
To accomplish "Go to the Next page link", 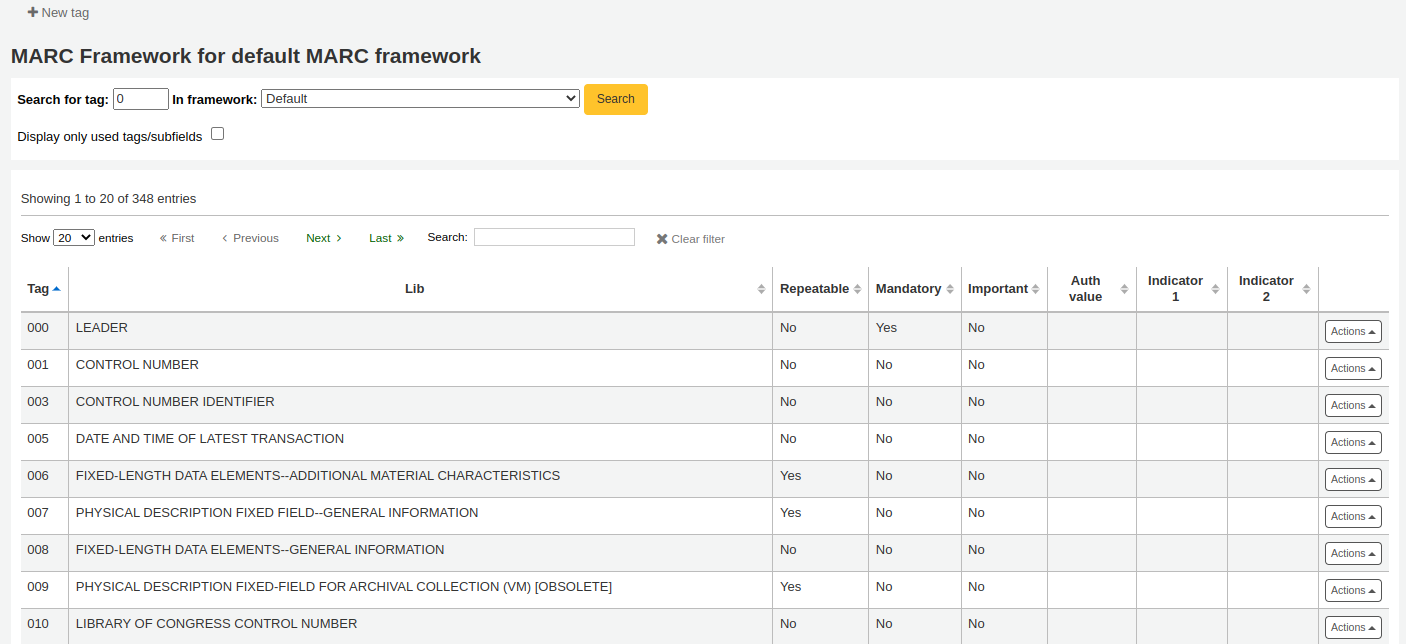I will click(x=324, y=238).
